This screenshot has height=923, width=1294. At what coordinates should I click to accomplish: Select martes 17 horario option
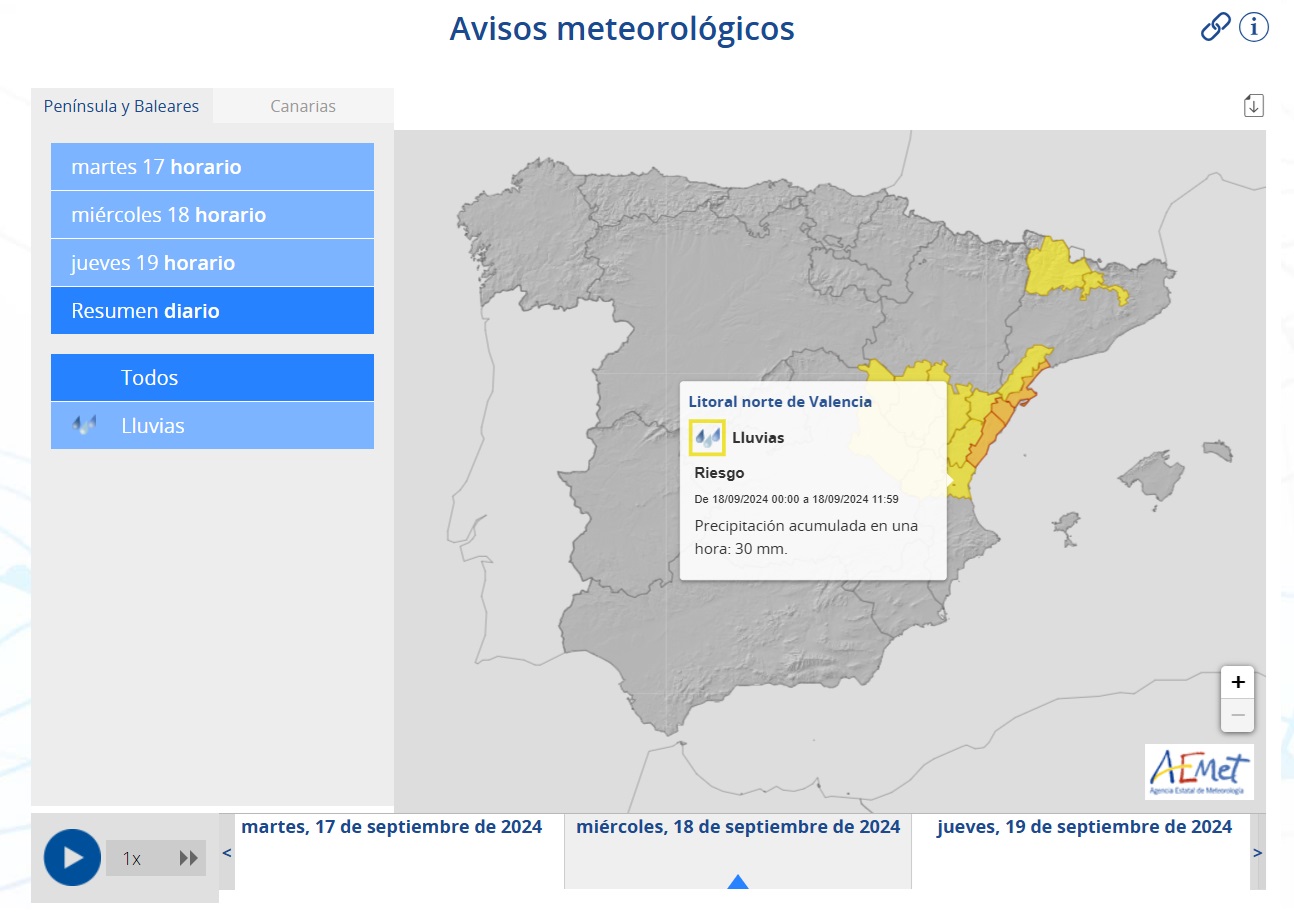(x=212, y=167)
